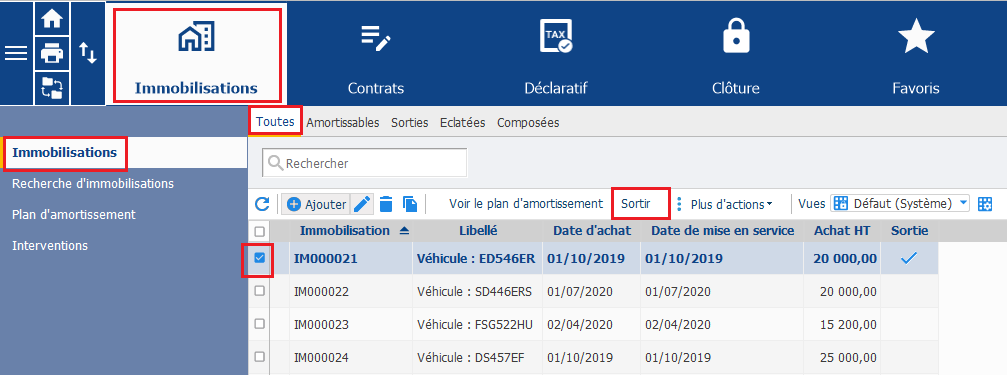Image resolution: width=1007 pixels, height=375 pixels.
Task: Click the 25 000,00 amount cell
Action: [x=842, y=357]
